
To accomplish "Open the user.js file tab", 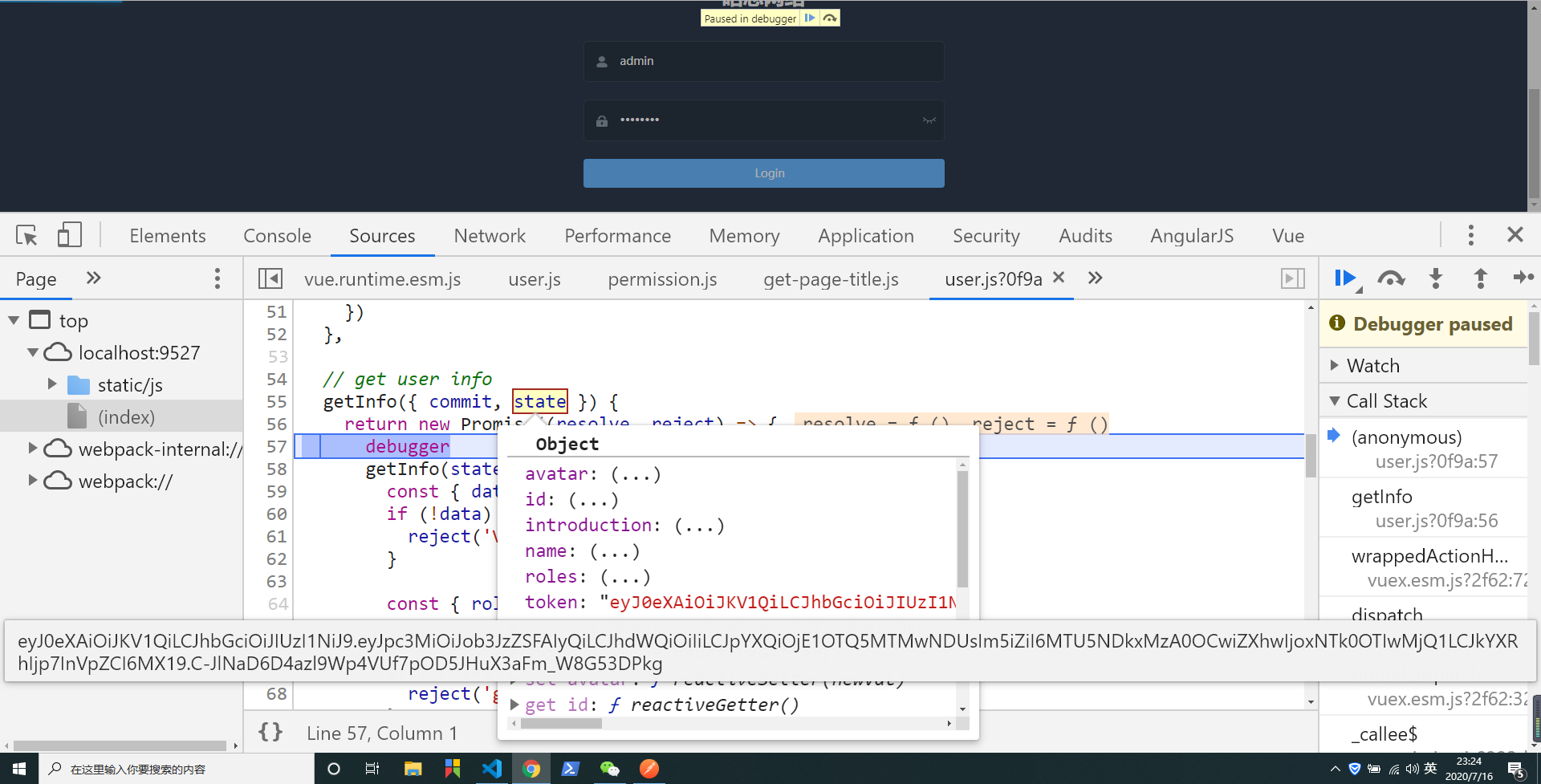I will click(x=535, y=278).
